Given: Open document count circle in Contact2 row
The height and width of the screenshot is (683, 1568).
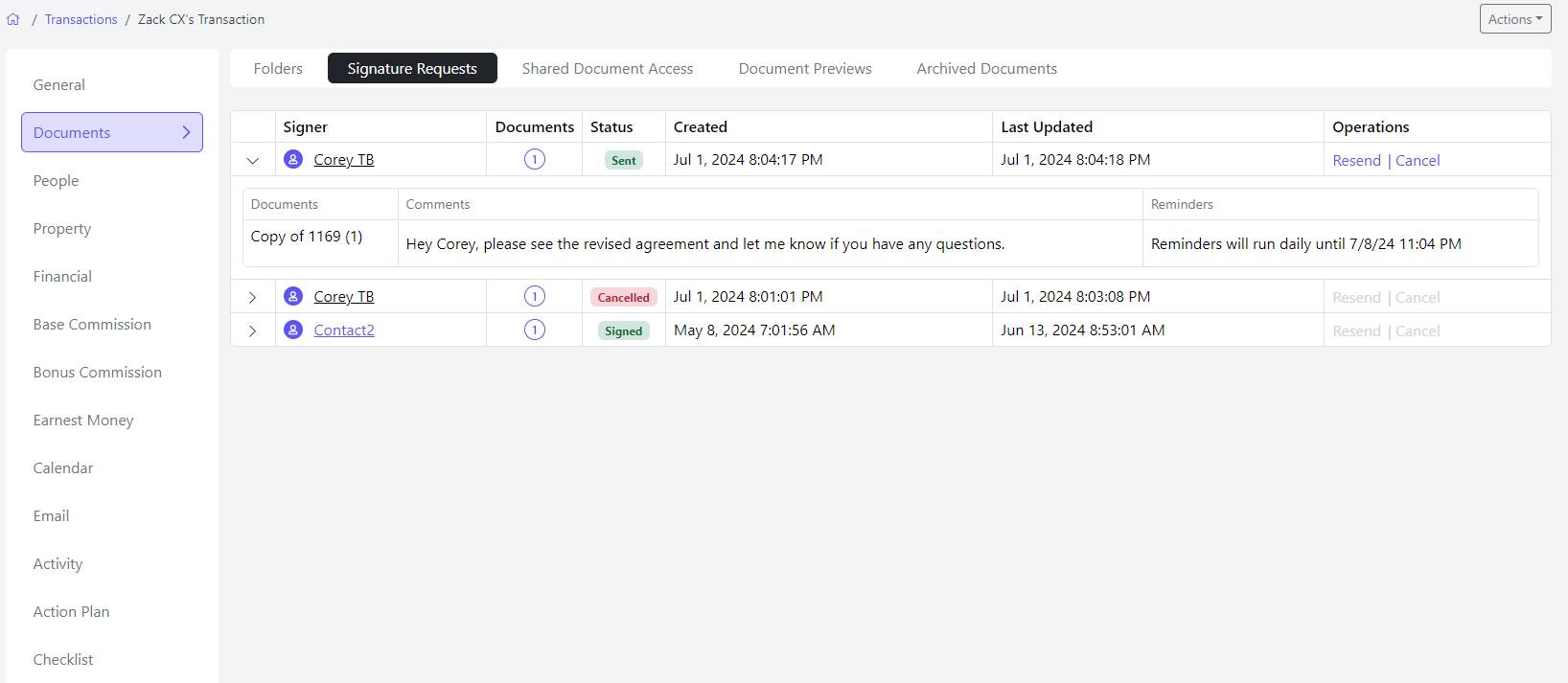Looking at the screenshot, I should click(x=535, y=330).
